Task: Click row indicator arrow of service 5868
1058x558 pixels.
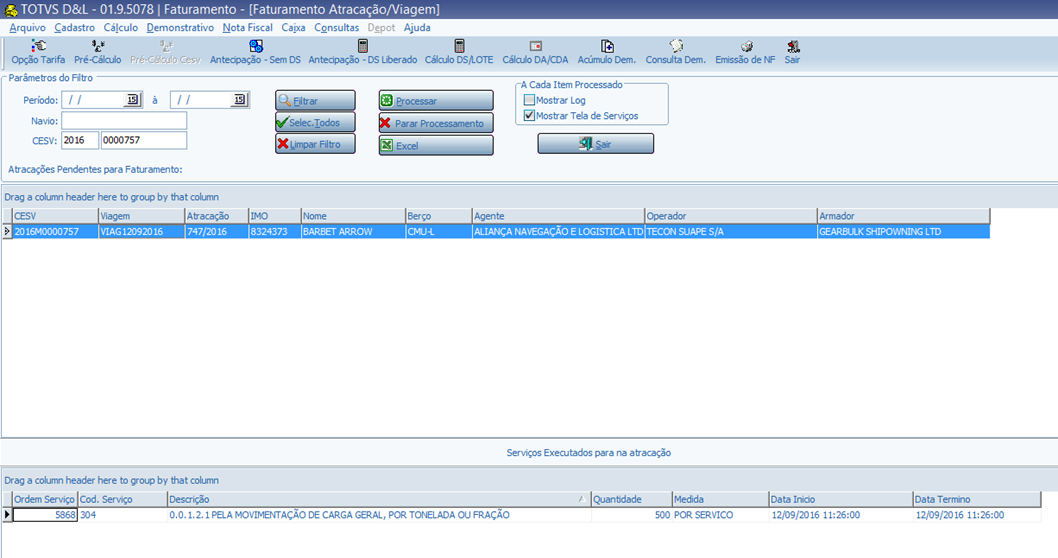Action: (7, 515)
